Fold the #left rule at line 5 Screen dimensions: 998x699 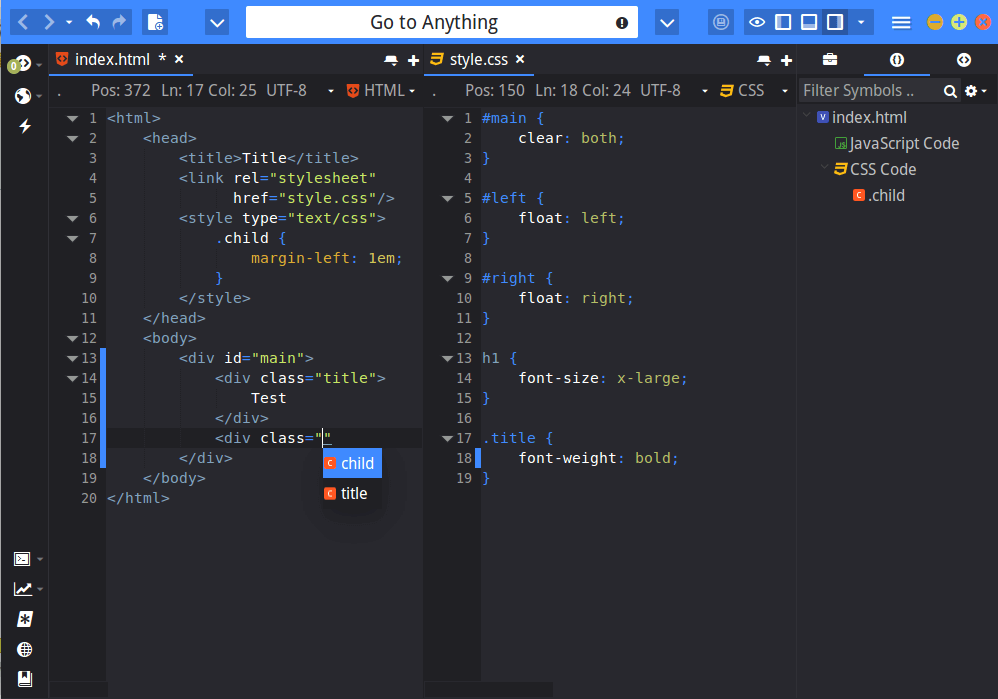pyautogui.click(x=447, y=199)
